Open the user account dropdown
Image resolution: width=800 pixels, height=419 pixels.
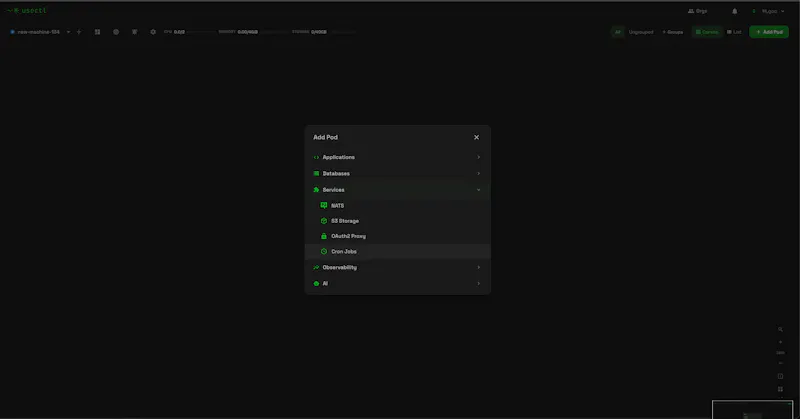click(769, 11)
